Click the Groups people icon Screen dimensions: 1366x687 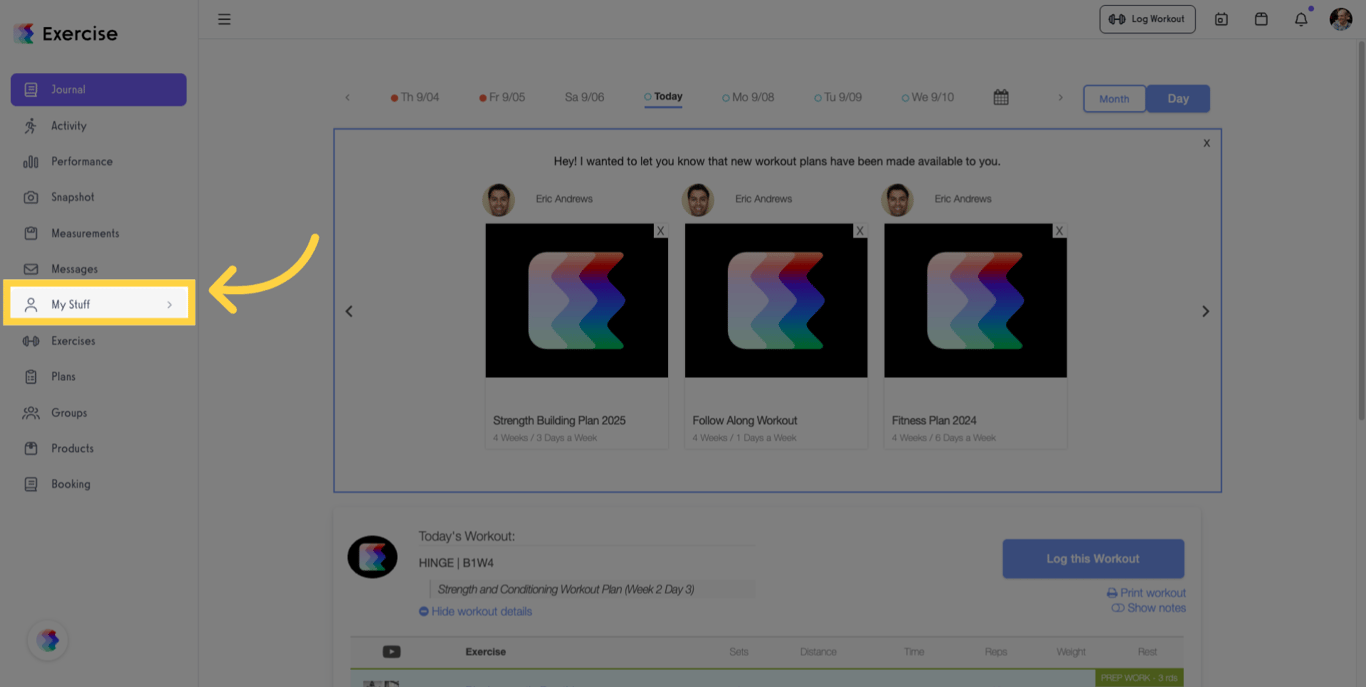[31, 413]
